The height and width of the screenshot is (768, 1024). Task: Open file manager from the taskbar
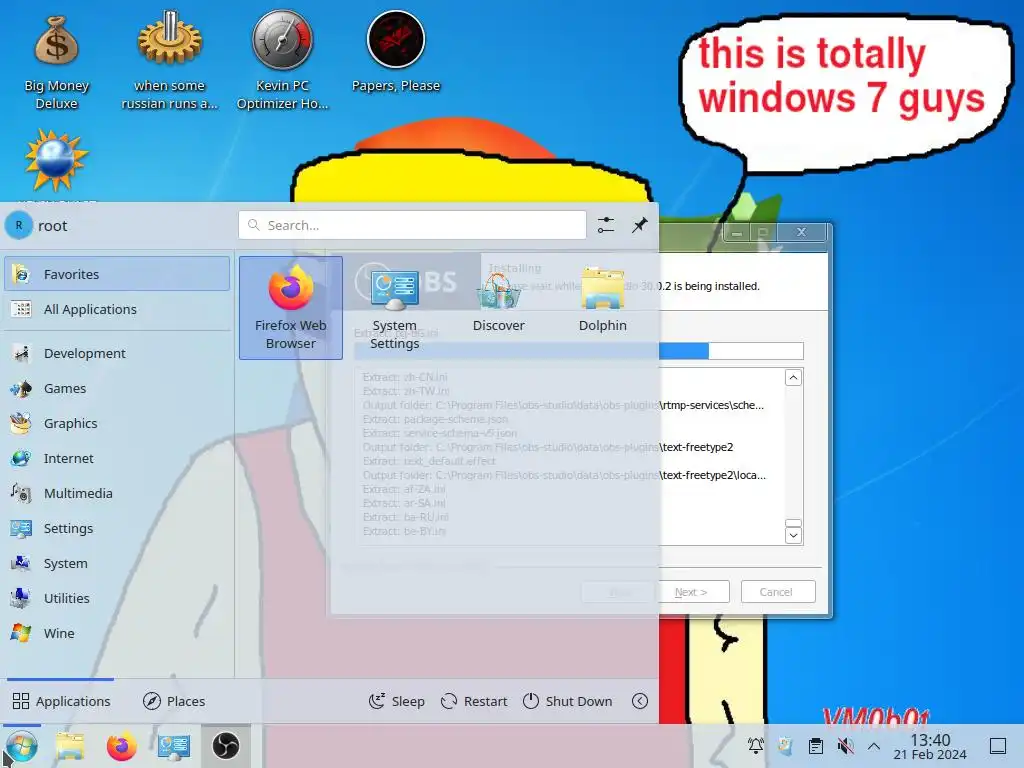tap(70, 746)
